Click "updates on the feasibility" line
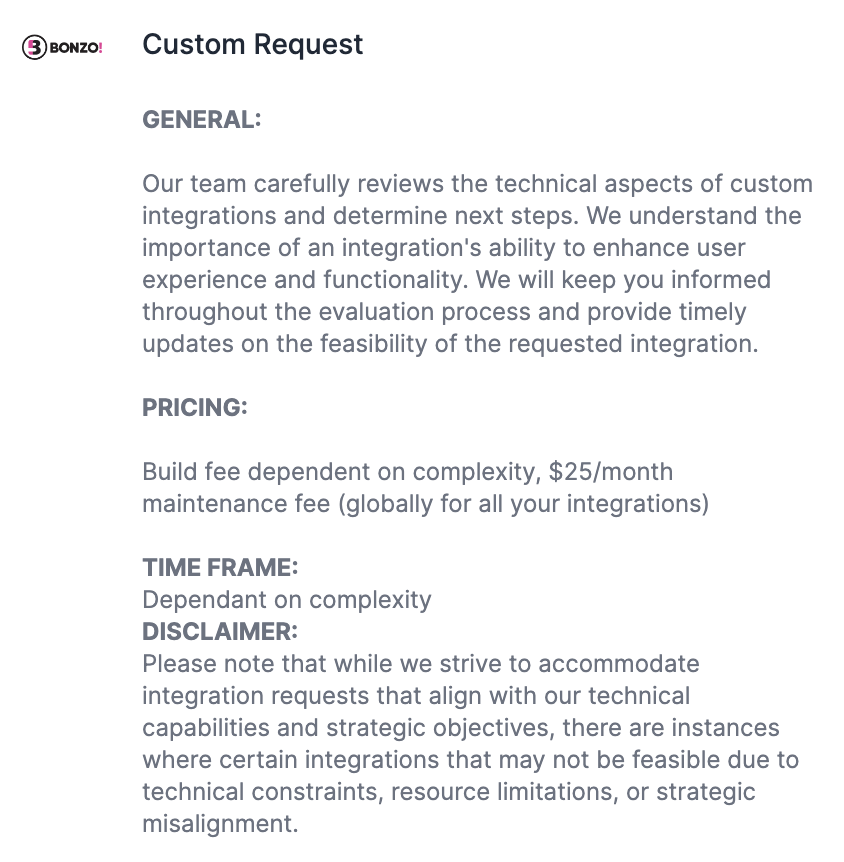Viewport: 844px width, 862px height. tap(448, 344)
